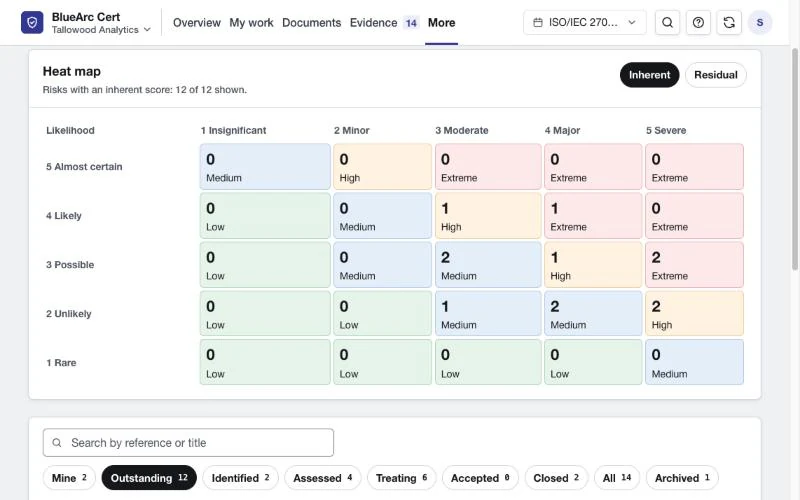Click the page vertical scrollbar
The width and height of the screenshot is (800, 500).
(x=794, y=158)
